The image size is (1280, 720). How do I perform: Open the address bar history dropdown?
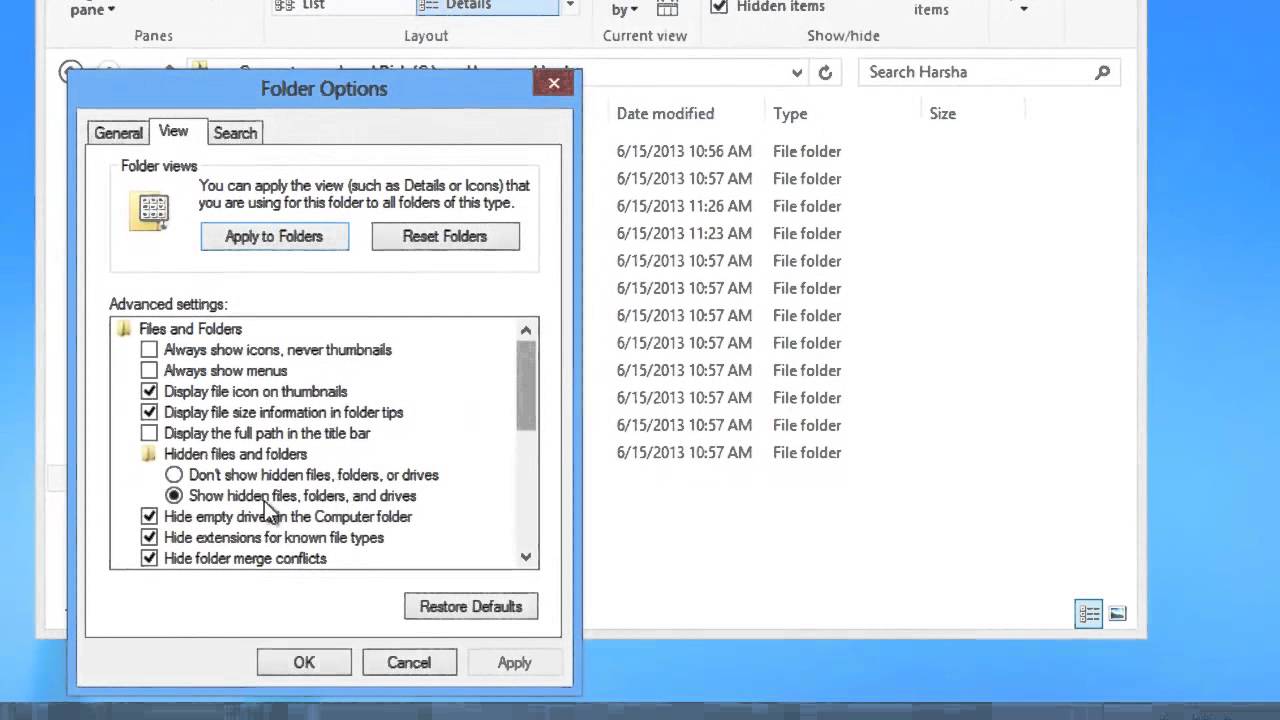point(797,72)
